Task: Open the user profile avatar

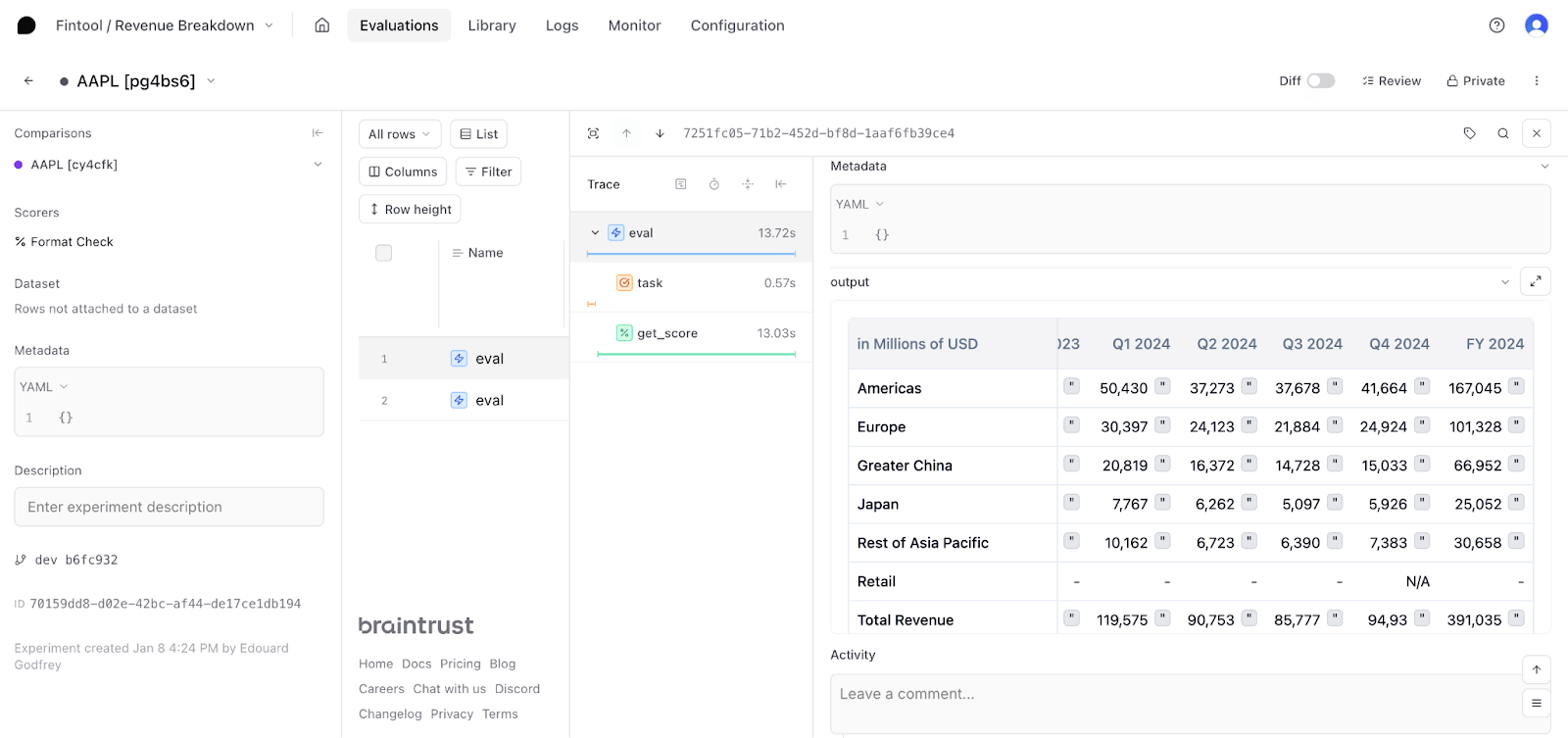Action: pyautogui.click(x=1536, y=25)
